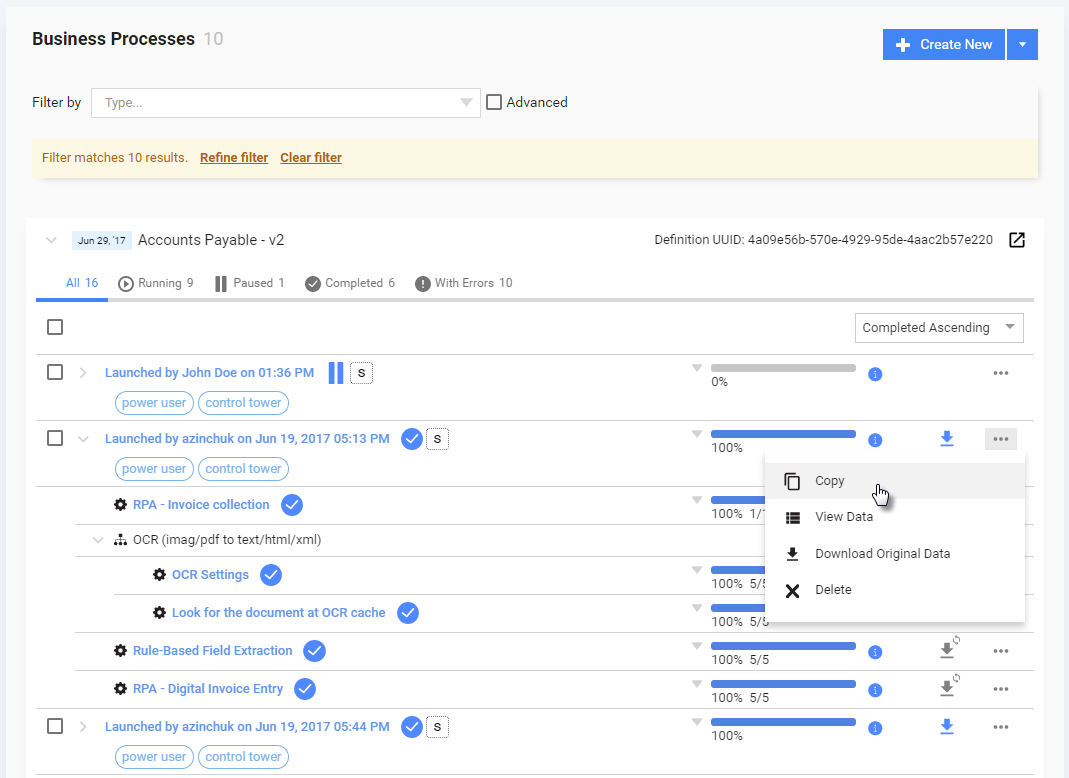
Task: Toggle the select-all checkbox above the list
Action: [x=55, y=327]
